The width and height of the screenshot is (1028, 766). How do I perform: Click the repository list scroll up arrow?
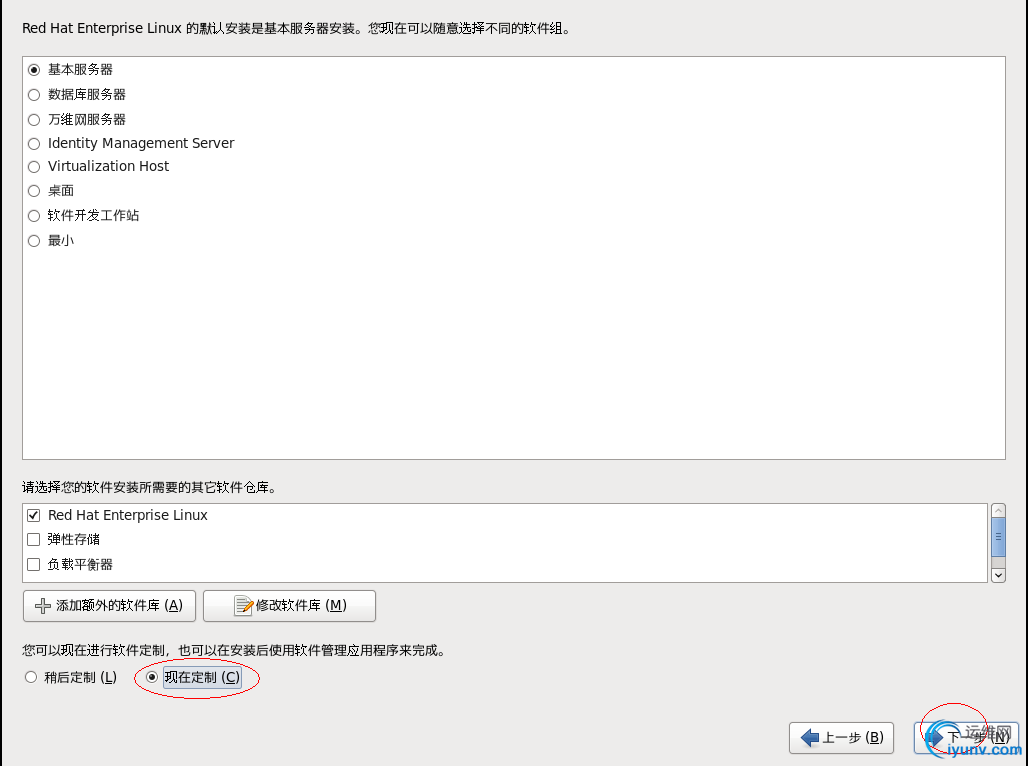point(998,511)
